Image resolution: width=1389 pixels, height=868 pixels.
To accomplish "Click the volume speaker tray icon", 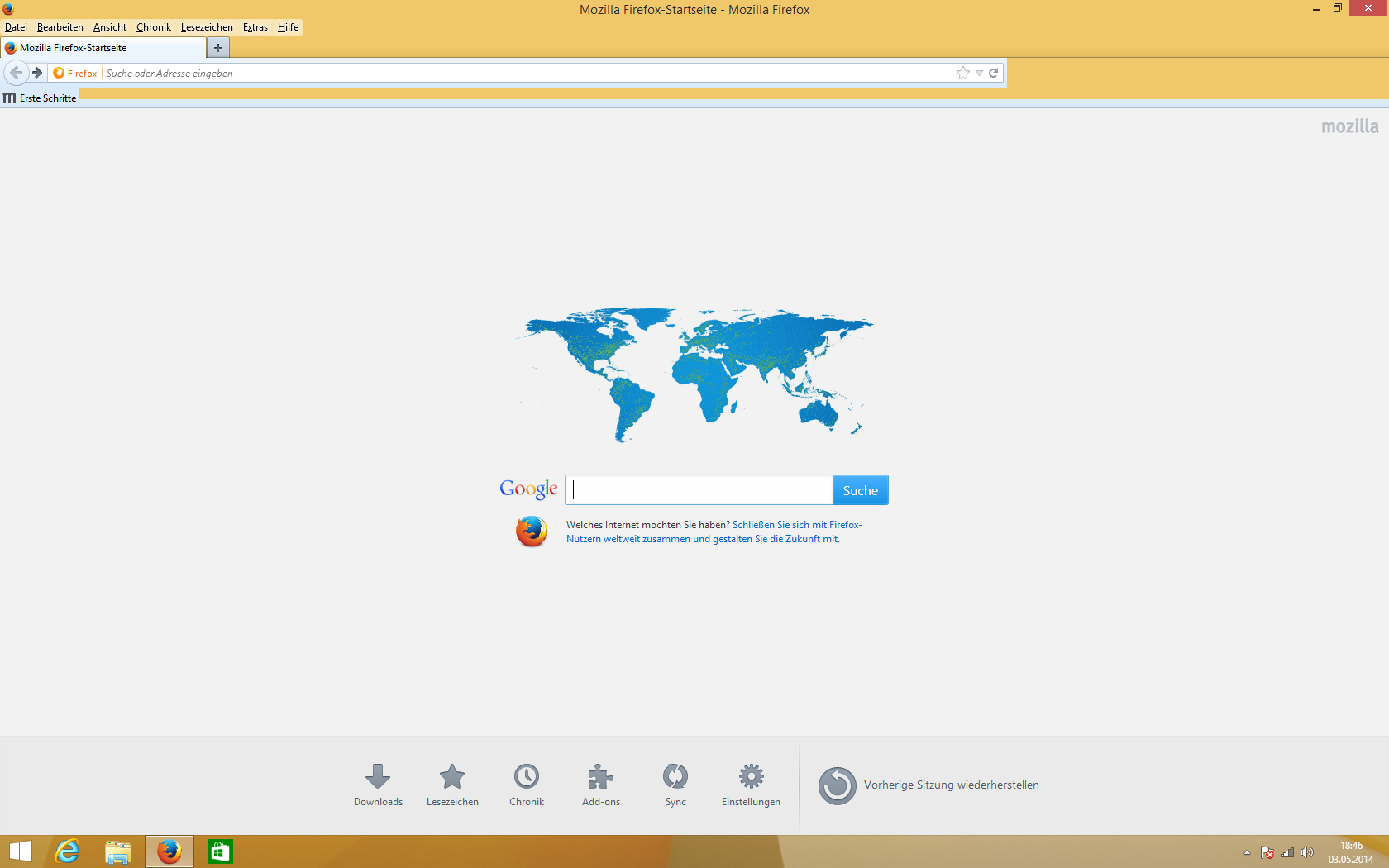I will [x=1307, y=852].
